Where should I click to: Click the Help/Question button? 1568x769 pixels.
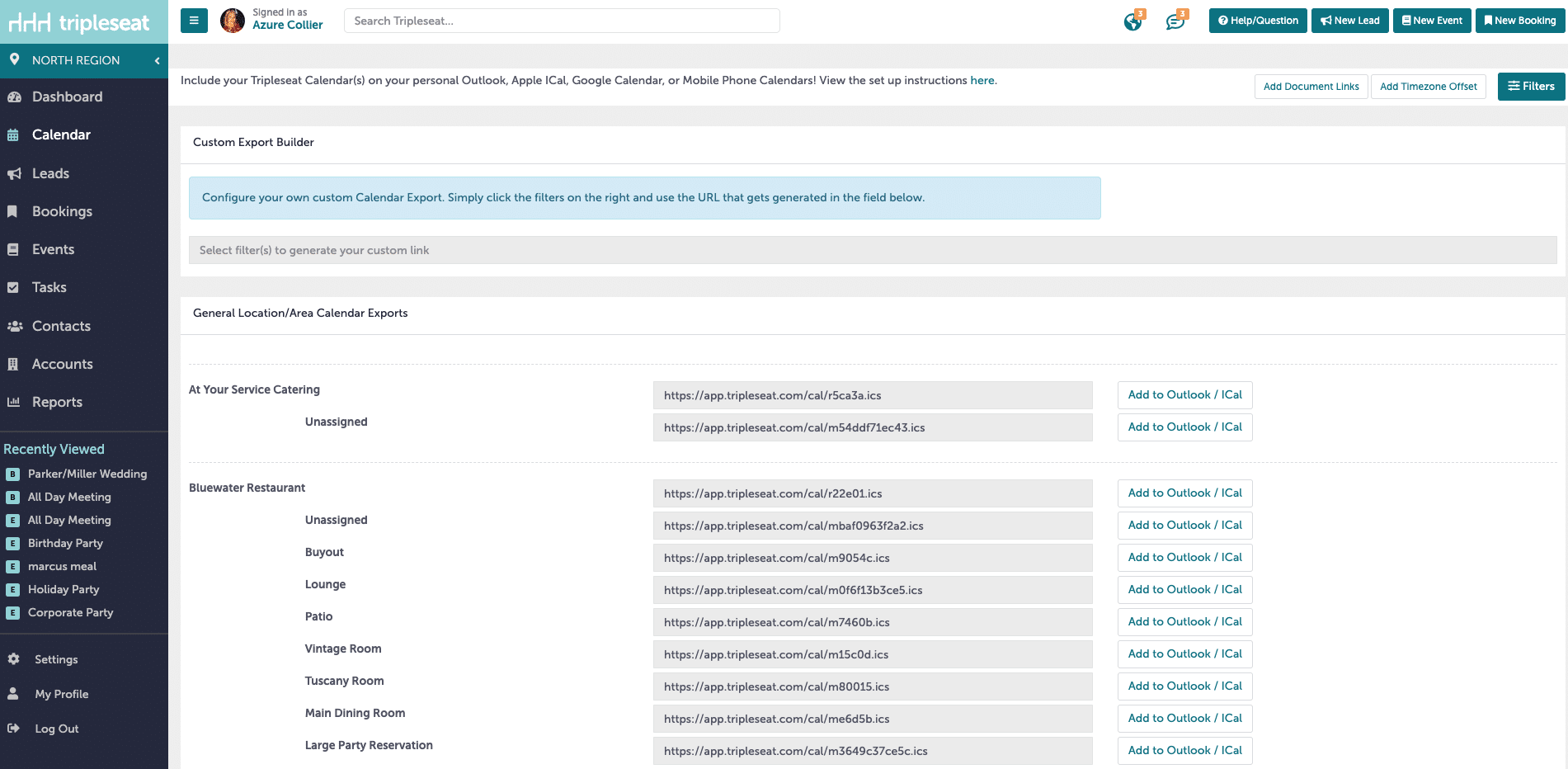click(x=1258, y=21)
